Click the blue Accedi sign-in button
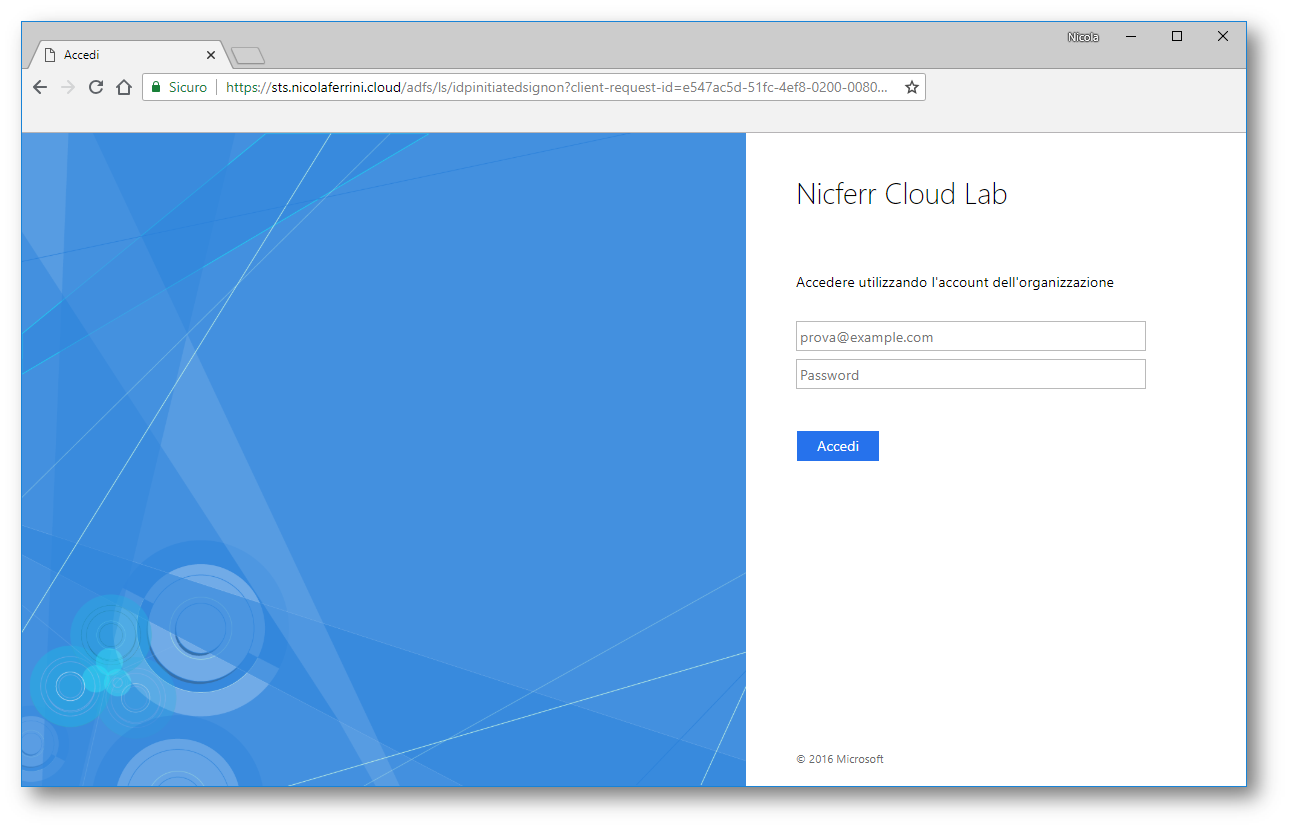Viewport: 1289px width, 829px height. pyautogui.click(x=838, y=446)
